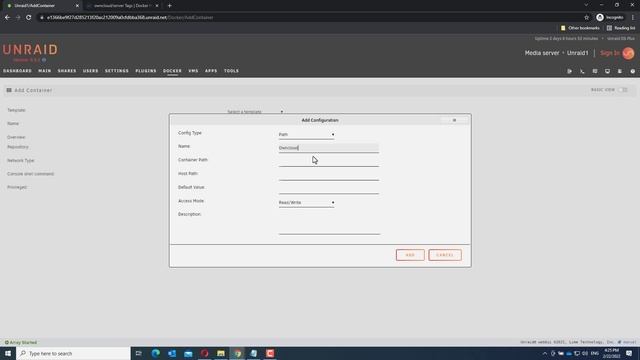Open the red recorder app on taskbar
Image resolution: width=640 pixels, height=360 pixels.
click(x=270, y=353)
